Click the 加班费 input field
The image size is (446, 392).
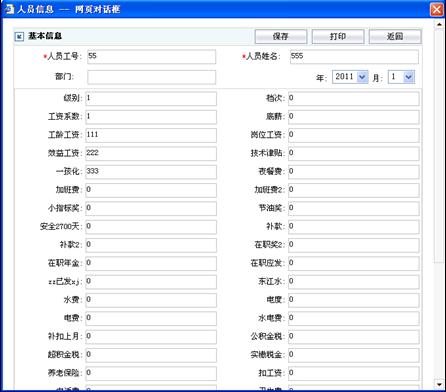(x=151, y=190)
